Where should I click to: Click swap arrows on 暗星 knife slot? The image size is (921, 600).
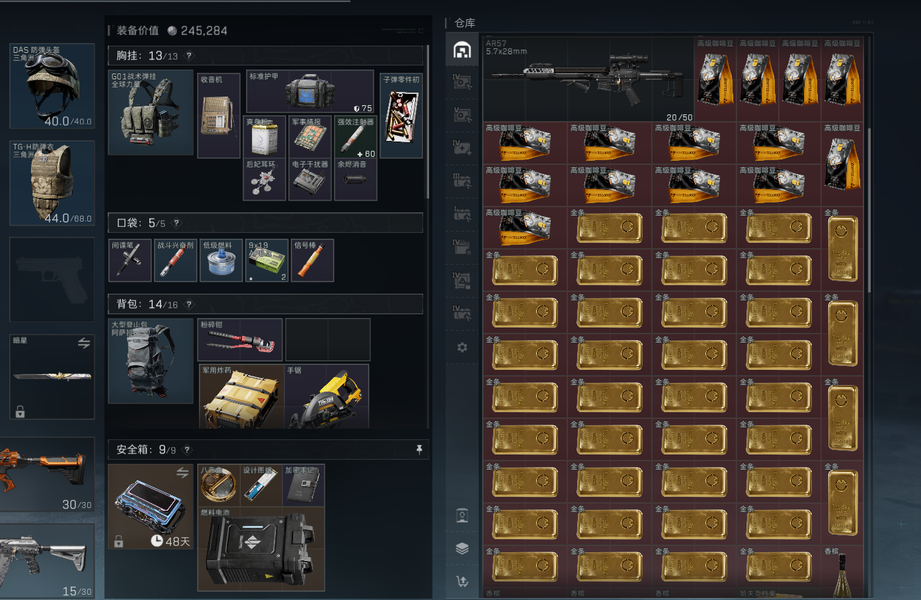84,343
